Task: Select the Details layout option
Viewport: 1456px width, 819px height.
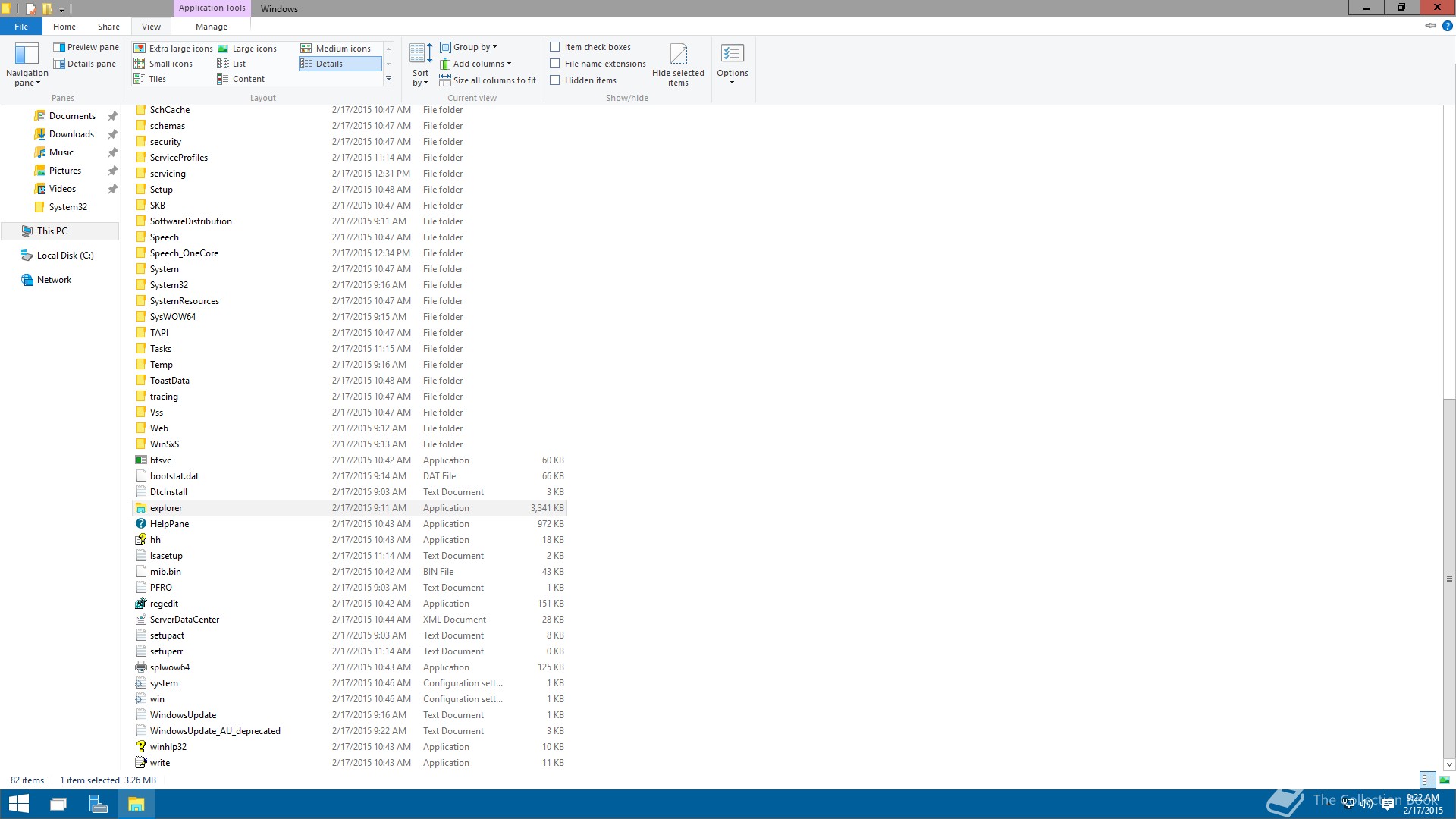Action: click(340, 64)
